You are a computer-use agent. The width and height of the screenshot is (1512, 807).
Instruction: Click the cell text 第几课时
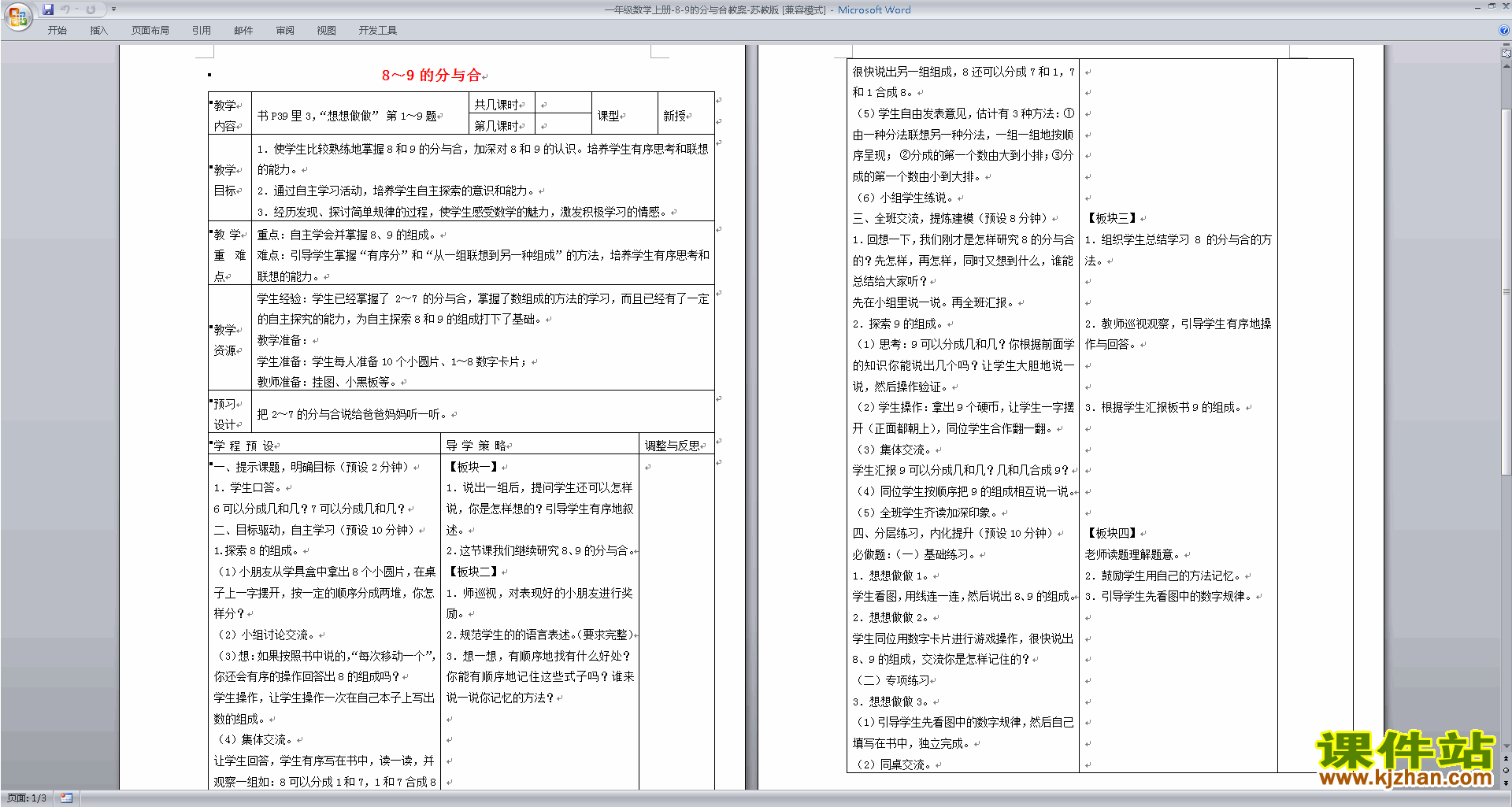point(496,126)
